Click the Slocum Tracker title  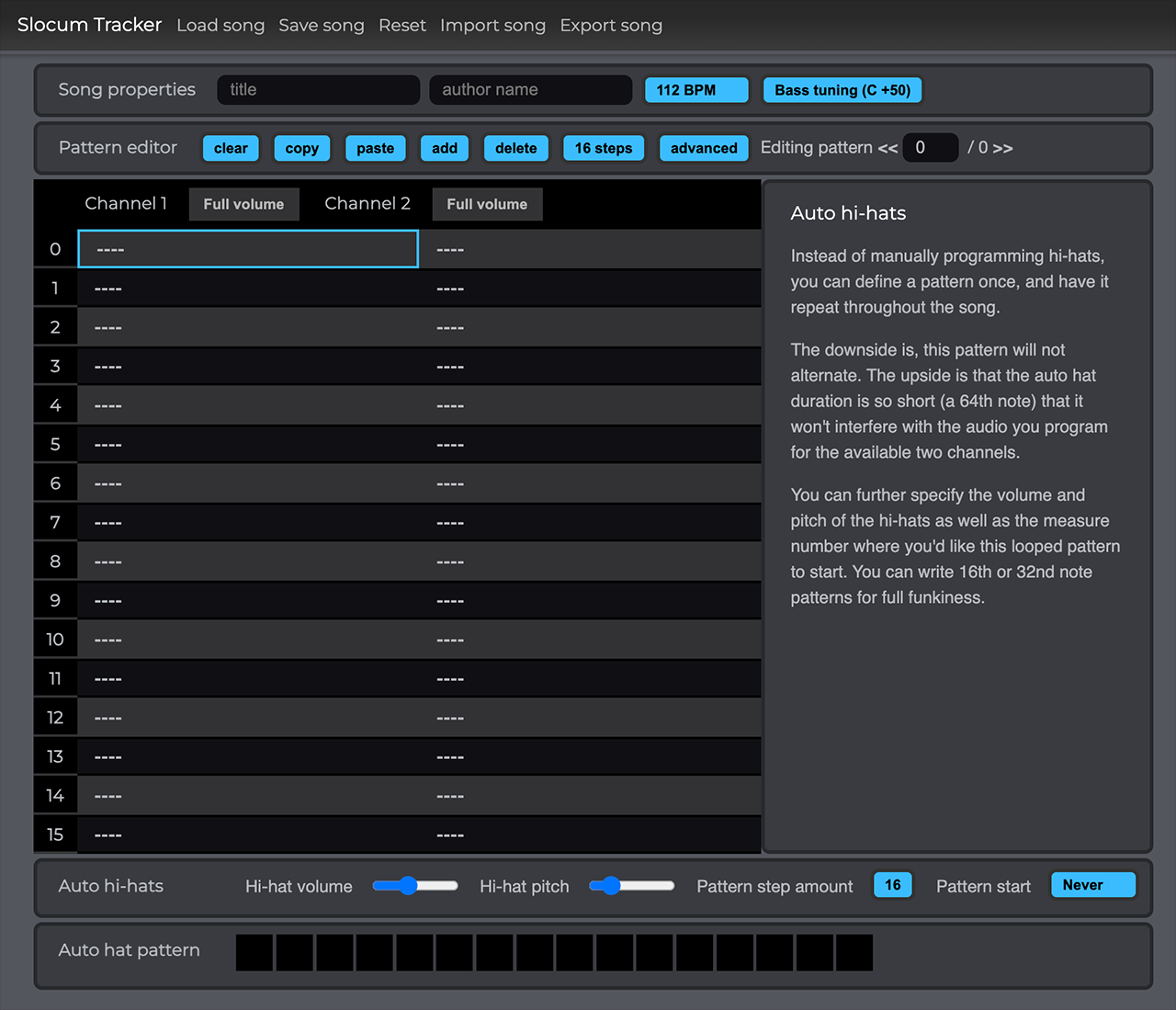coord(89,25)
